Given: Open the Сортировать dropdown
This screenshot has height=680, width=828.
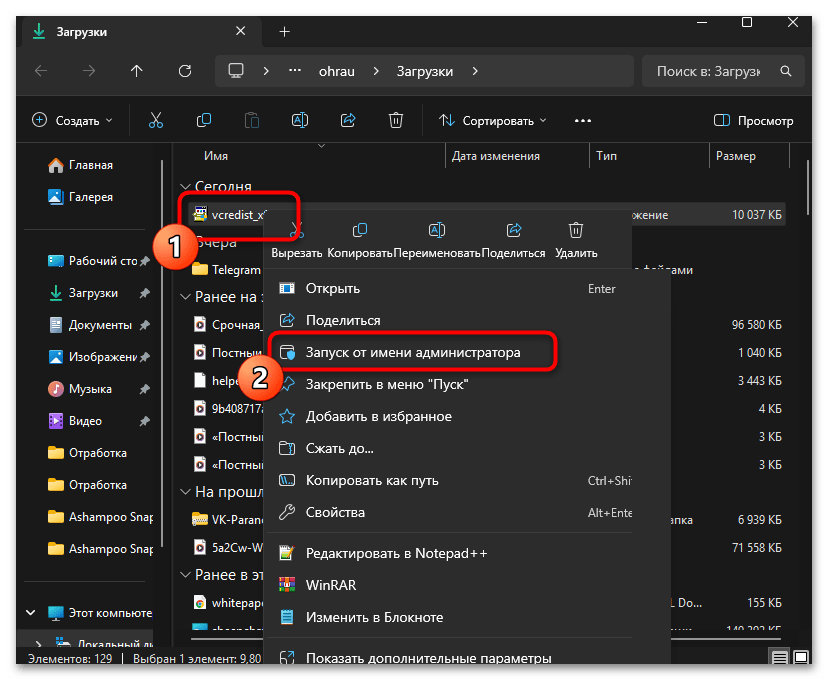Looking at the screenshot, I should pos(493,121).
